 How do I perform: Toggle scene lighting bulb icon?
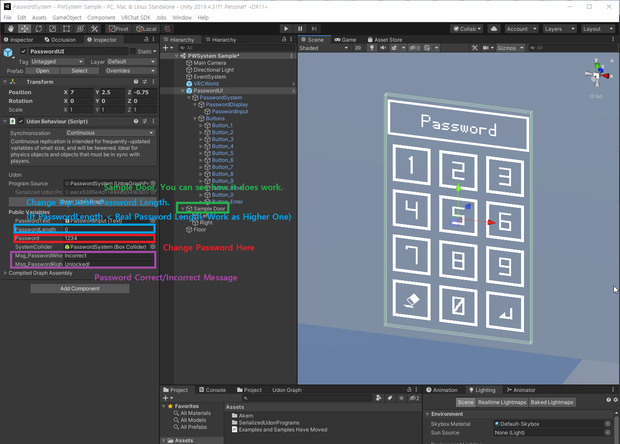(x=372, y=48)
